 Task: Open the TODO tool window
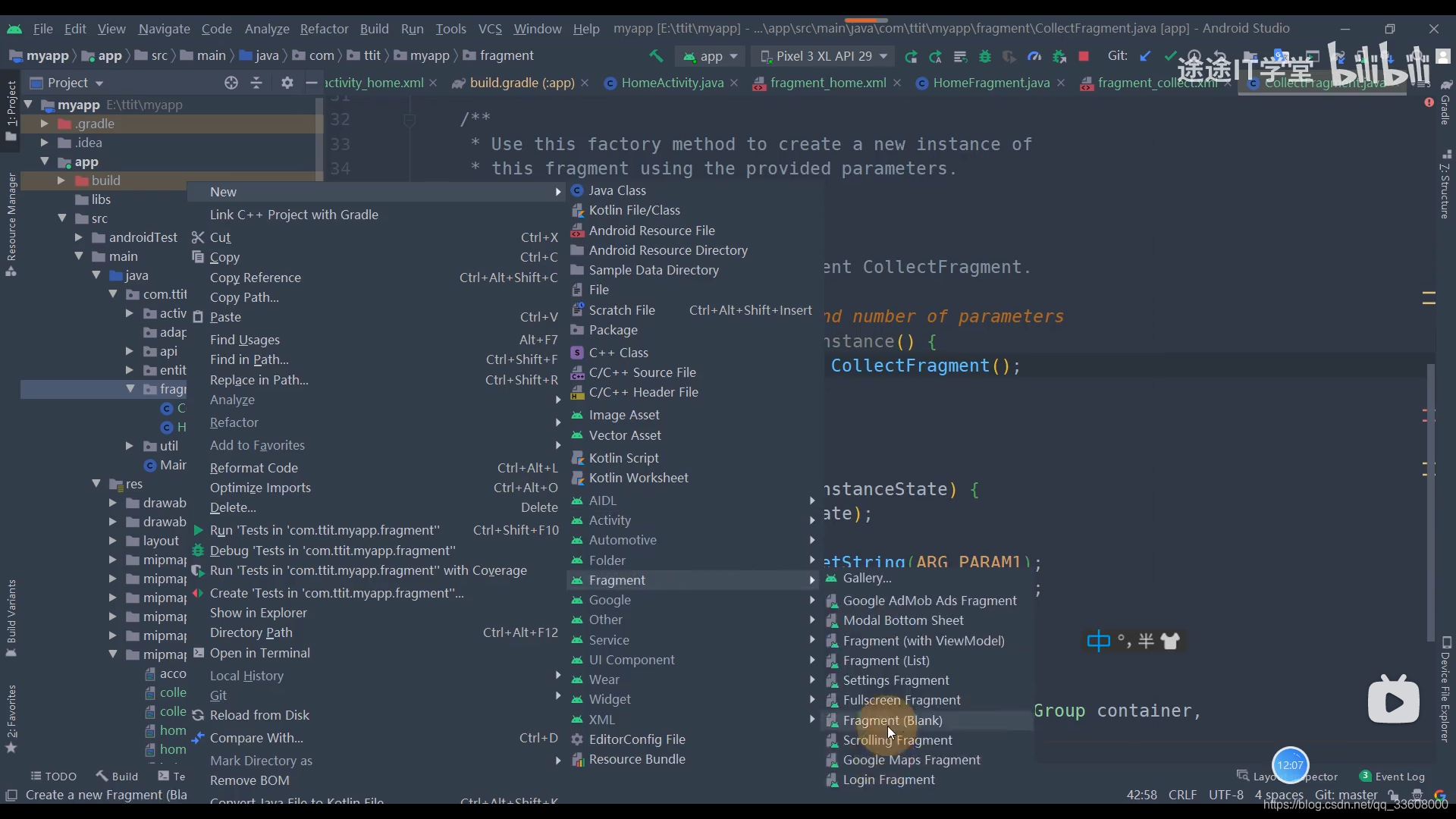pyautogui.click(x=54, y=777)
